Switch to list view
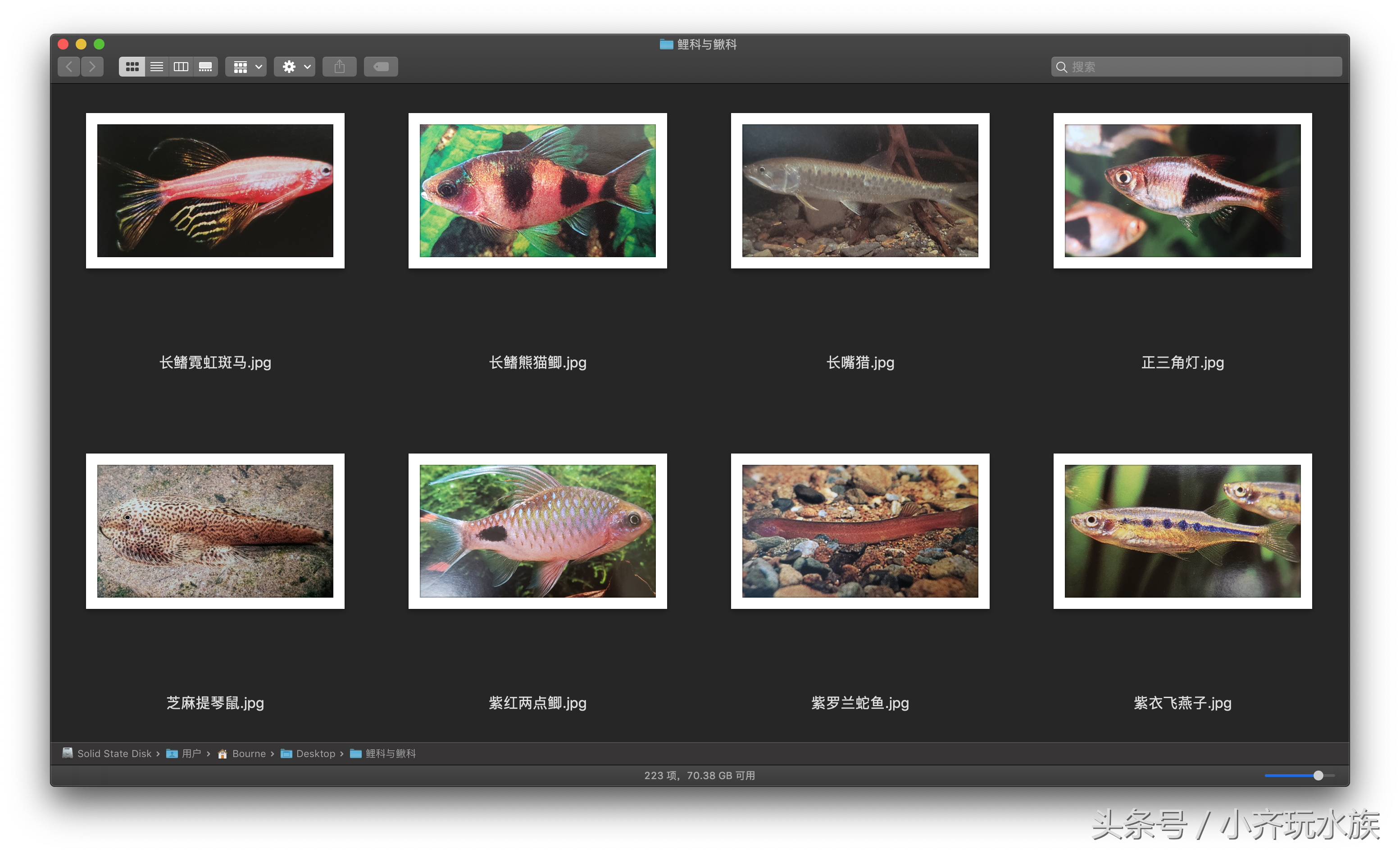The image size is (1400, 853). point(157,67)
